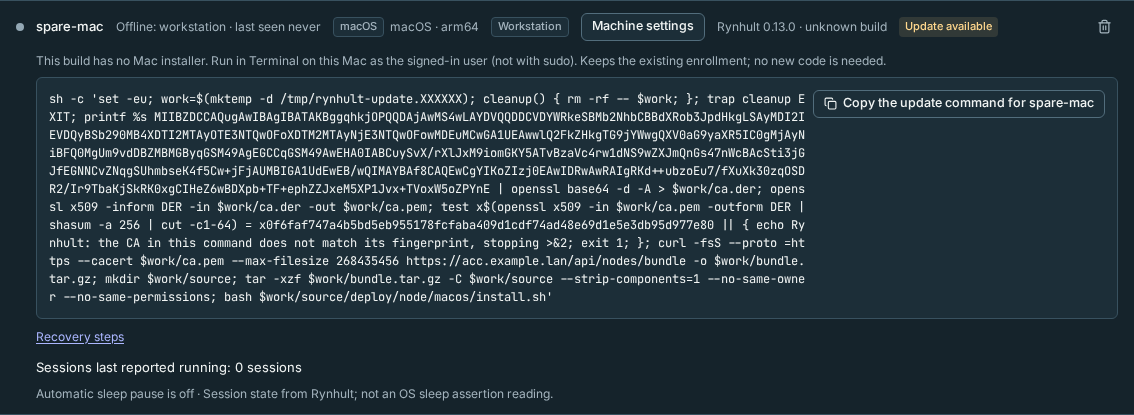Click the offline status dot beside spare-mac

(x=20, y=27)
